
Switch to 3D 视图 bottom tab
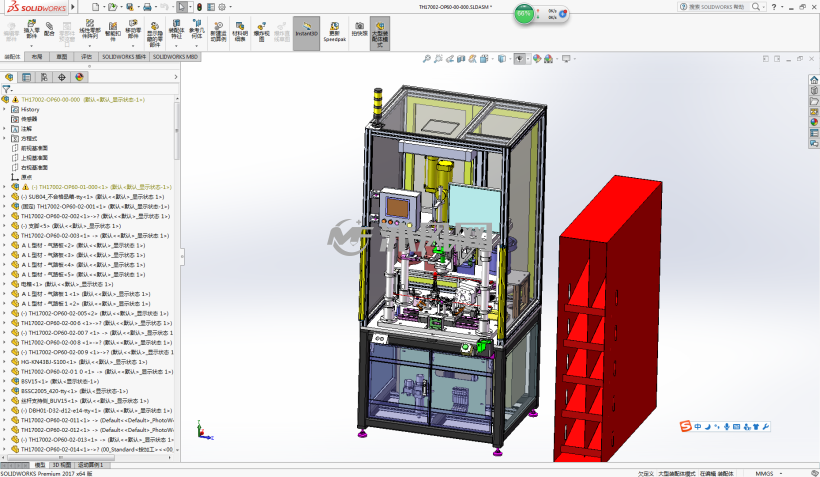click(x=62, y=465)
